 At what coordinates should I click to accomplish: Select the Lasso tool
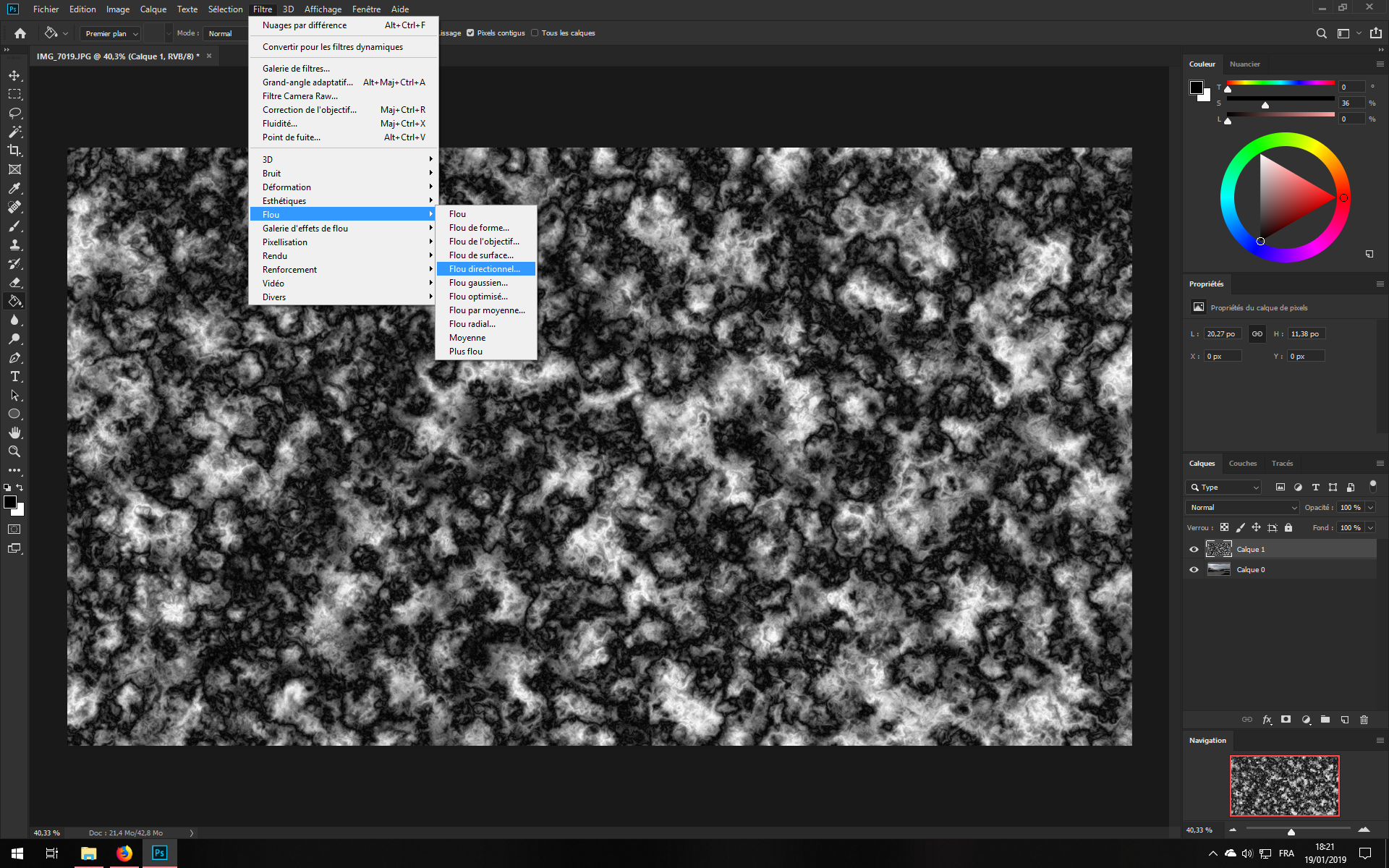pyautogui.click(x=14, y=113)
